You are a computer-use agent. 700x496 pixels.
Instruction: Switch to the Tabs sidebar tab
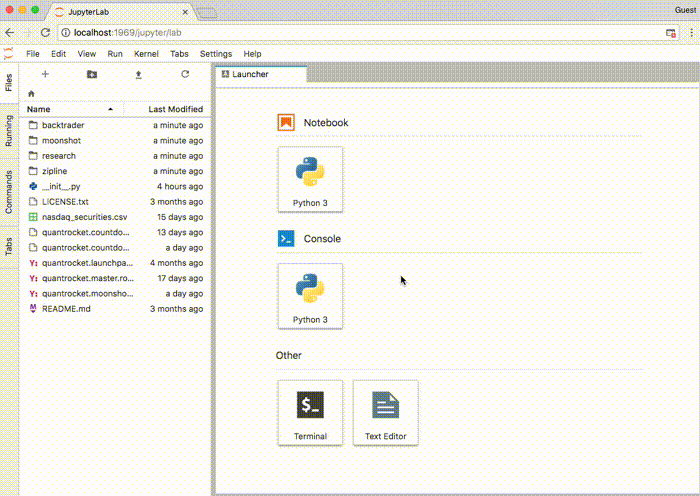(x=9, y=246)
